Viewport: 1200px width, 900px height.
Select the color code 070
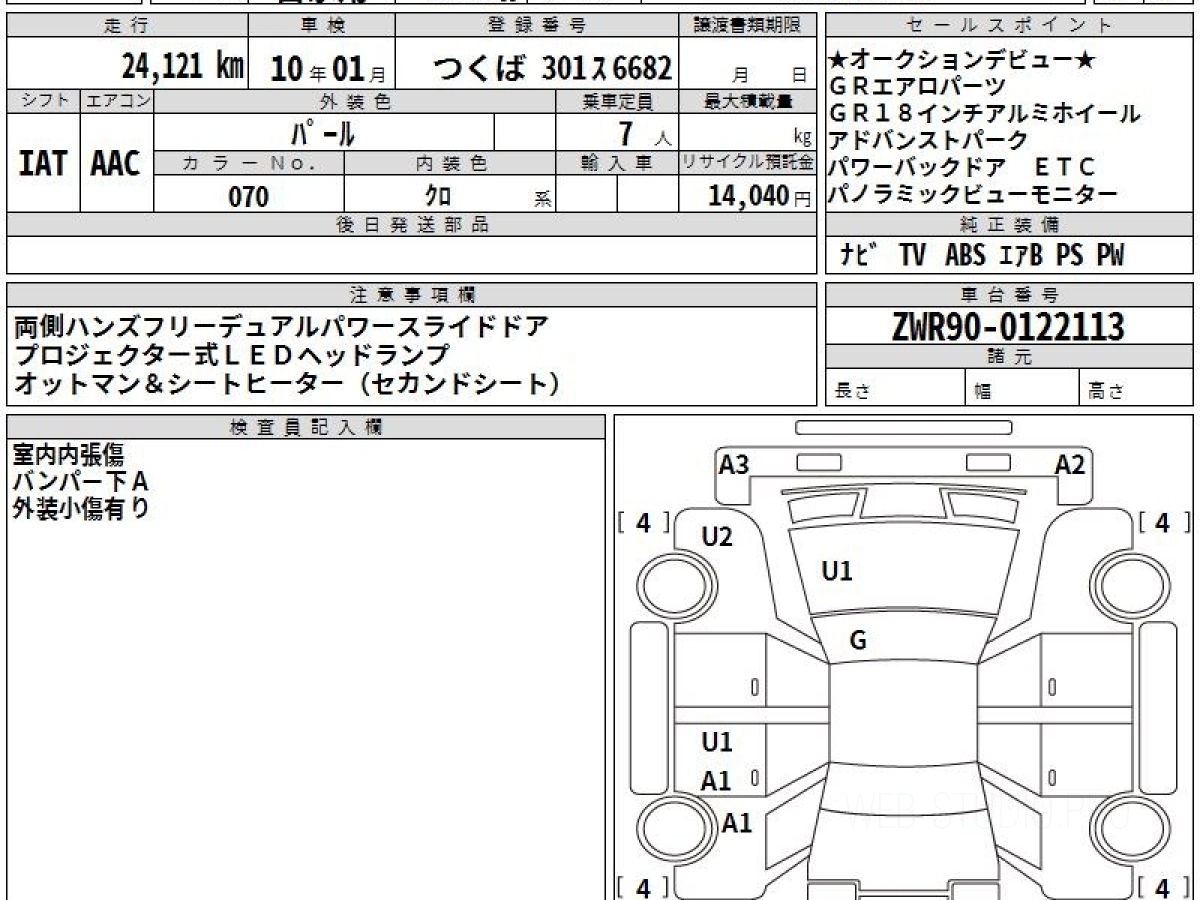click(x=249, y=196)
